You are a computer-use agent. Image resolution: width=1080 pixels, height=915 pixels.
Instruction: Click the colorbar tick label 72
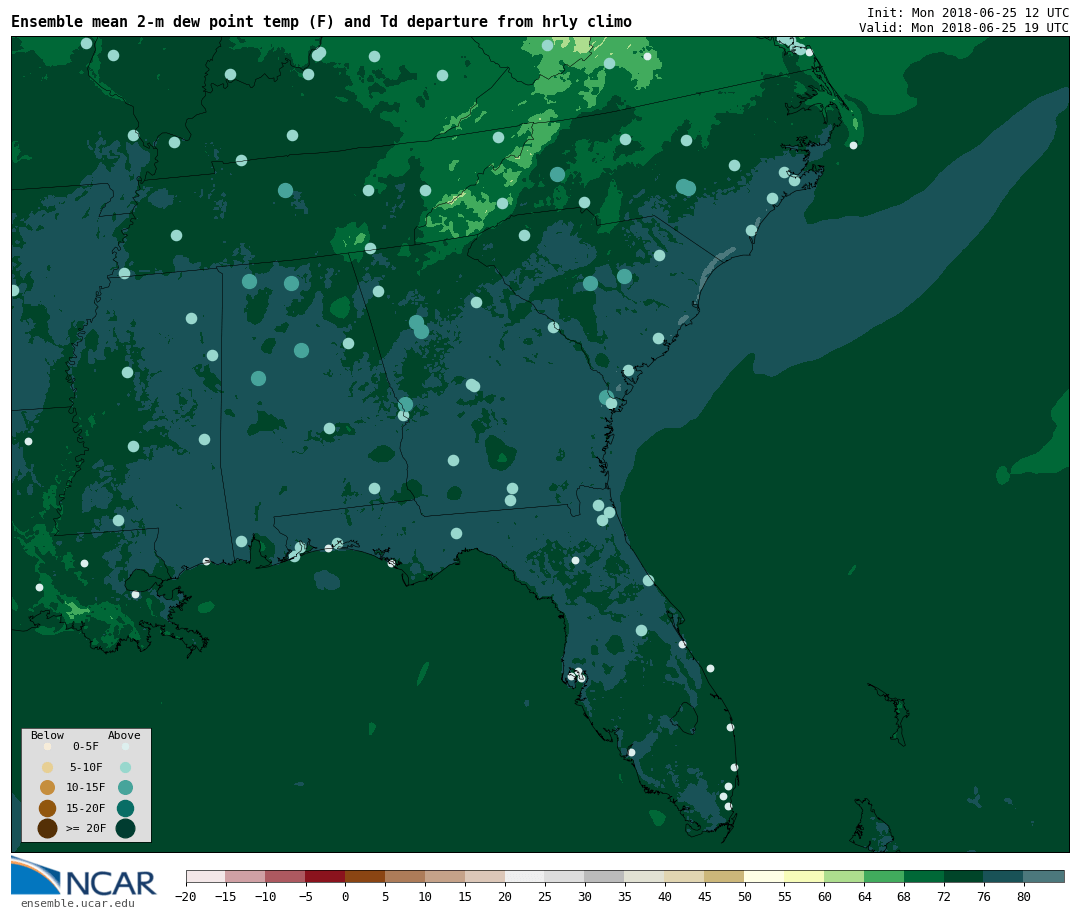pos(944,897)
